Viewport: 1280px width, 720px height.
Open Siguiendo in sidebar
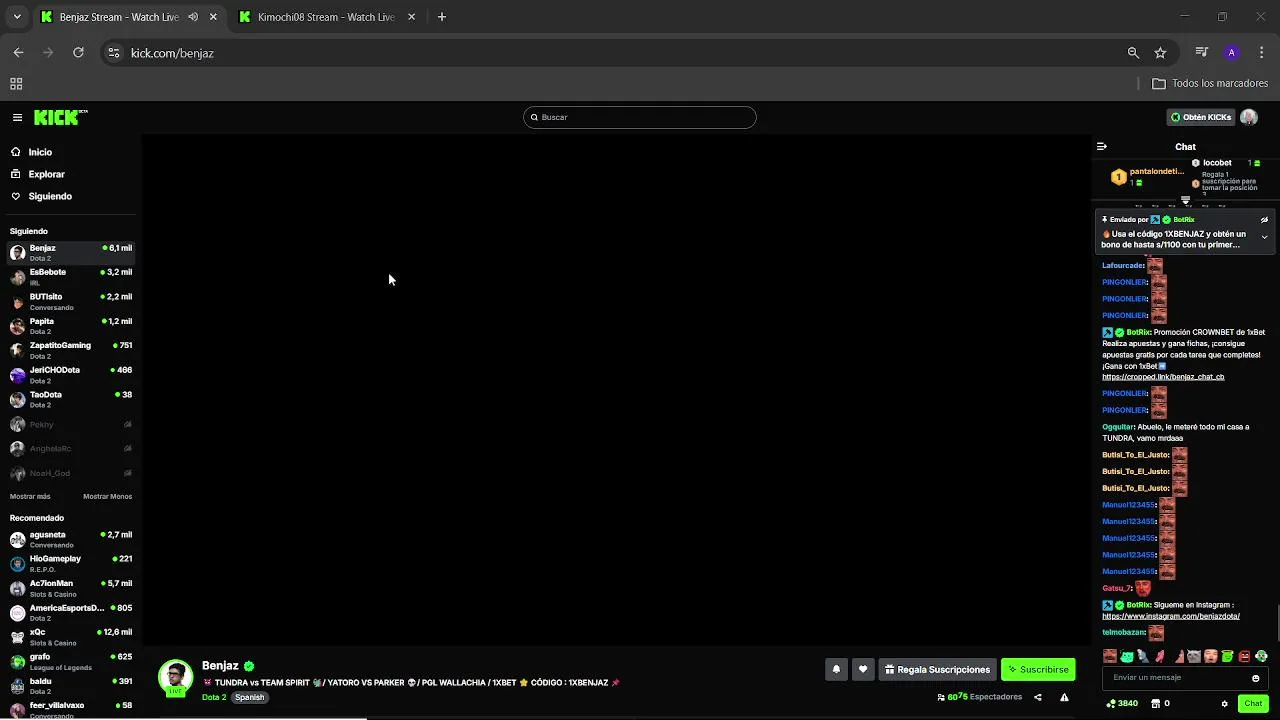tap(50, 196)
